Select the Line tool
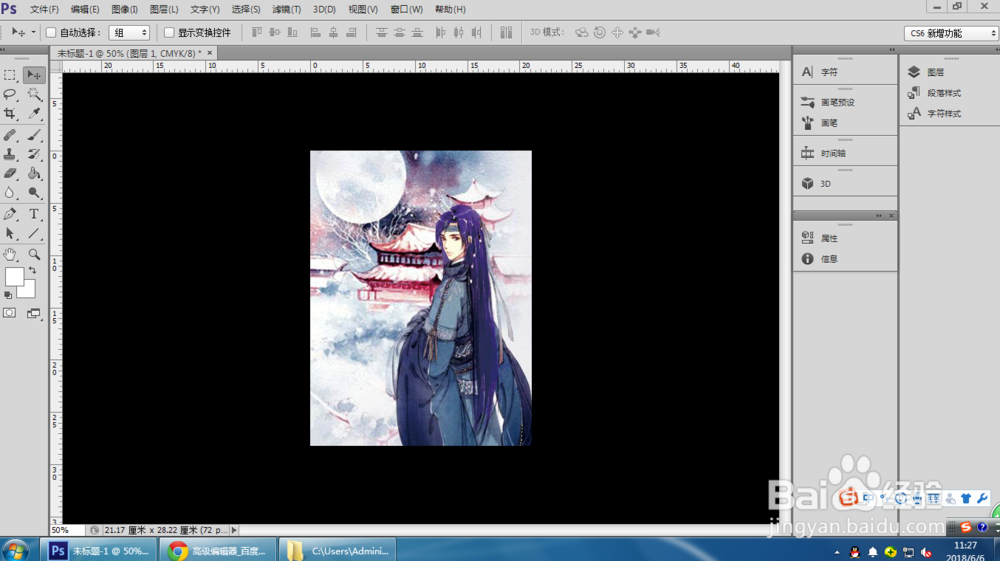1000x561 pixels. tap(34, 233)
